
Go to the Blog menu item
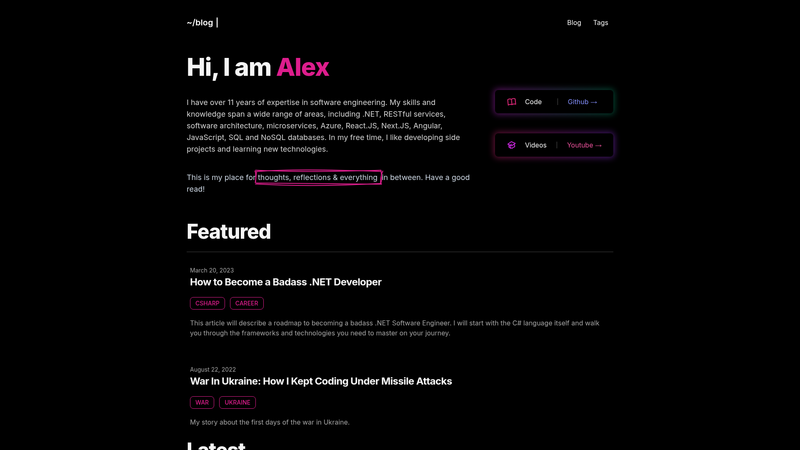click(574, 22)
